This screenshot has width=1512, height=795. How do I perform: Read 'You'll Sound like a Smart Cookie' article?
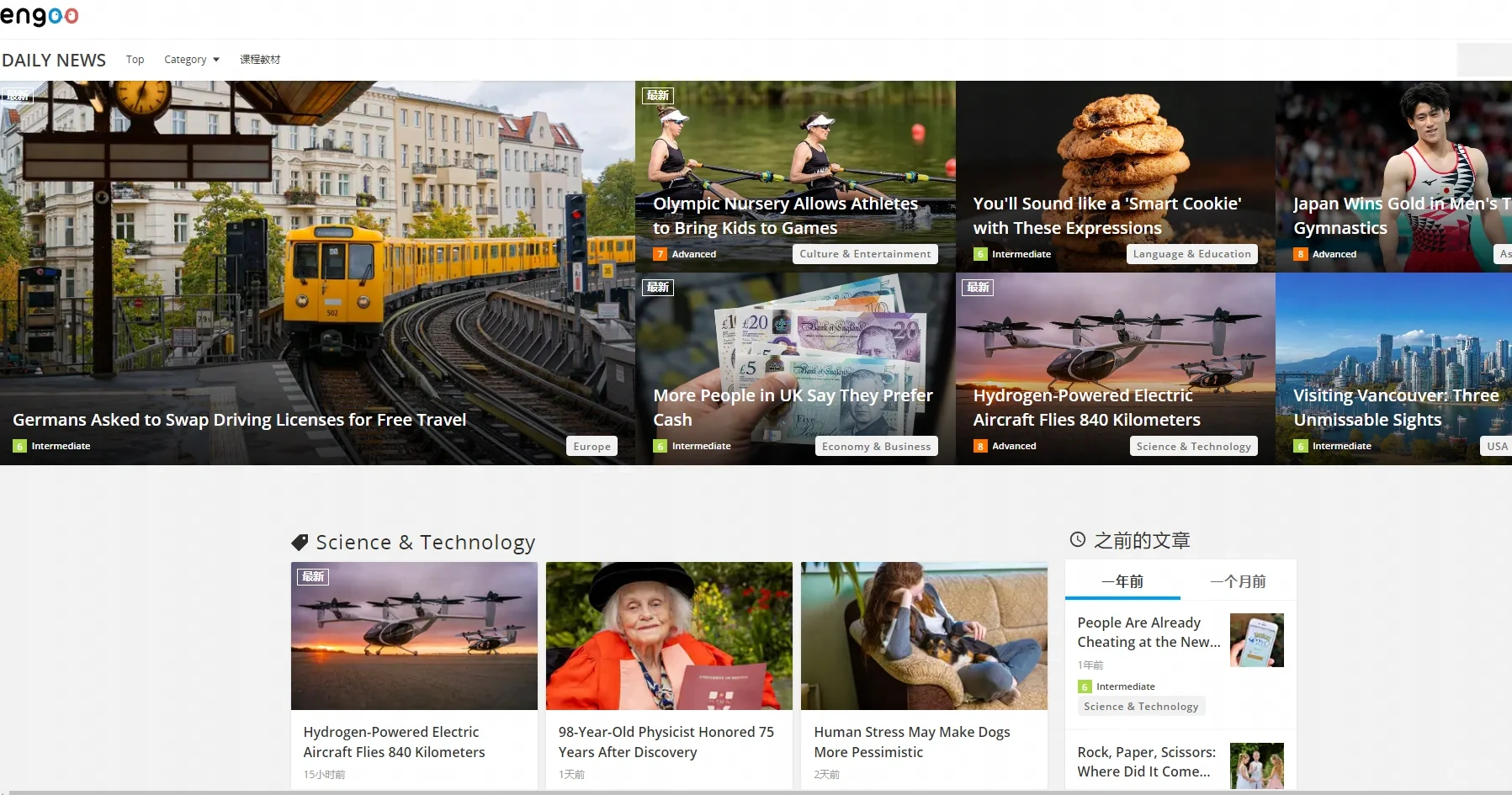coord(1107,216)
